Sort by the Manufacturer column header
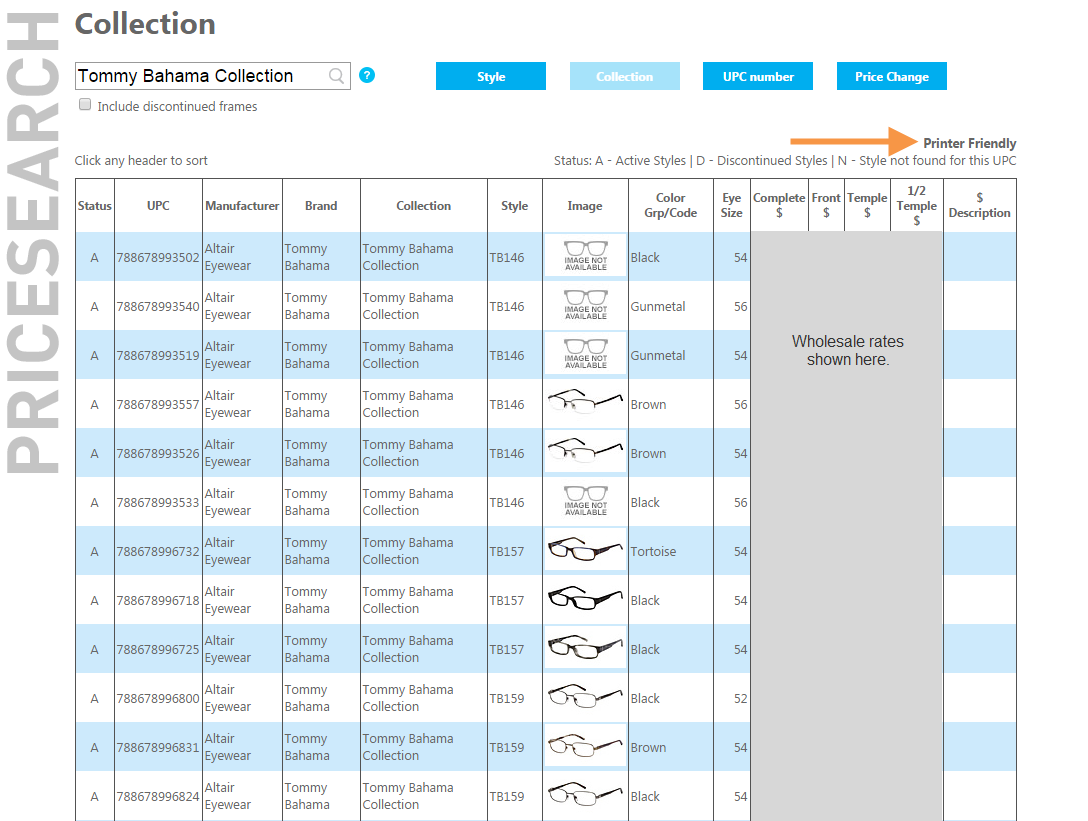The width and height of the screenshot is (1088, 821). click(x=242, y=205)
